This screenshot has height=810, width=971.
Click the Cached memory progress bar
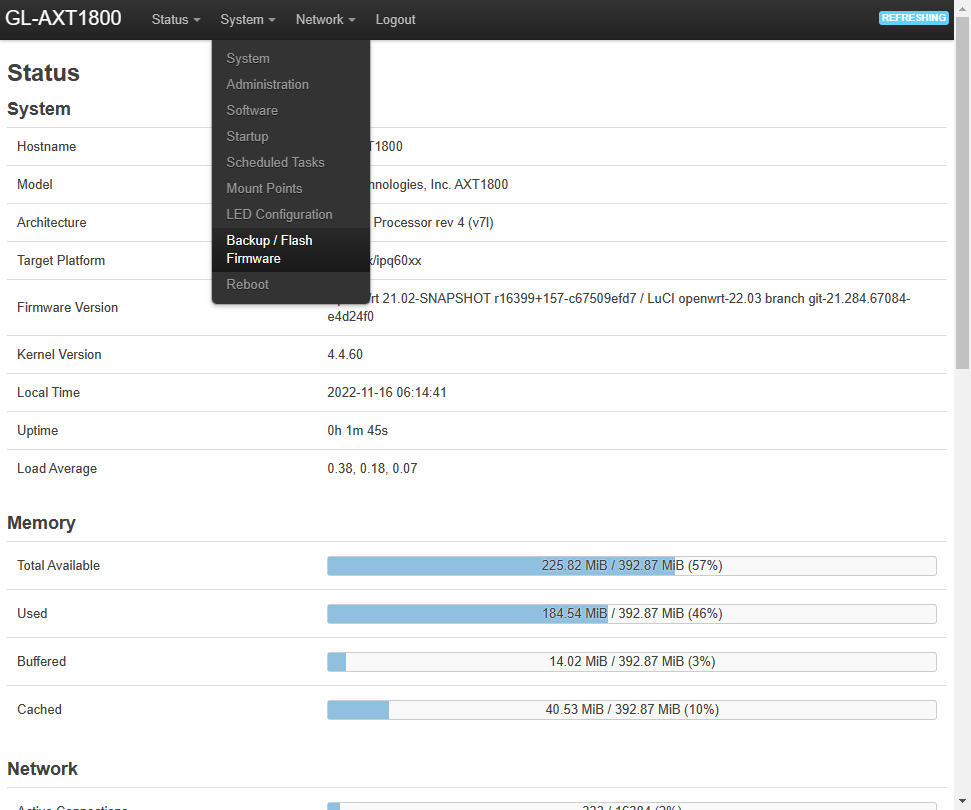(632, 710)
